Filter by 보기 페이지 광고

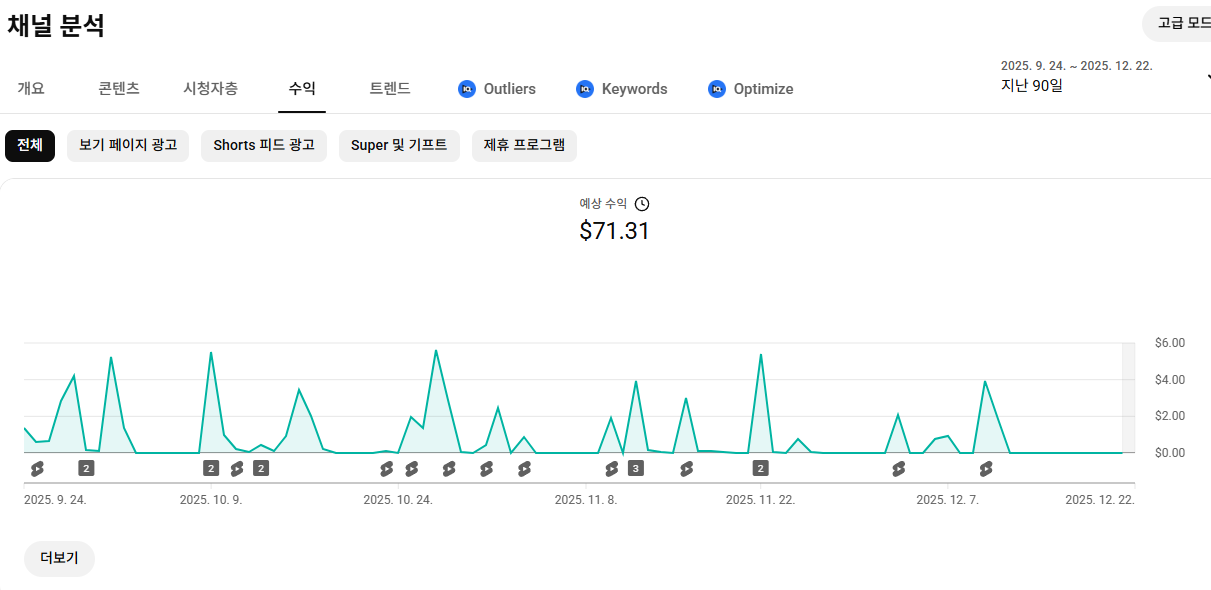128,145
